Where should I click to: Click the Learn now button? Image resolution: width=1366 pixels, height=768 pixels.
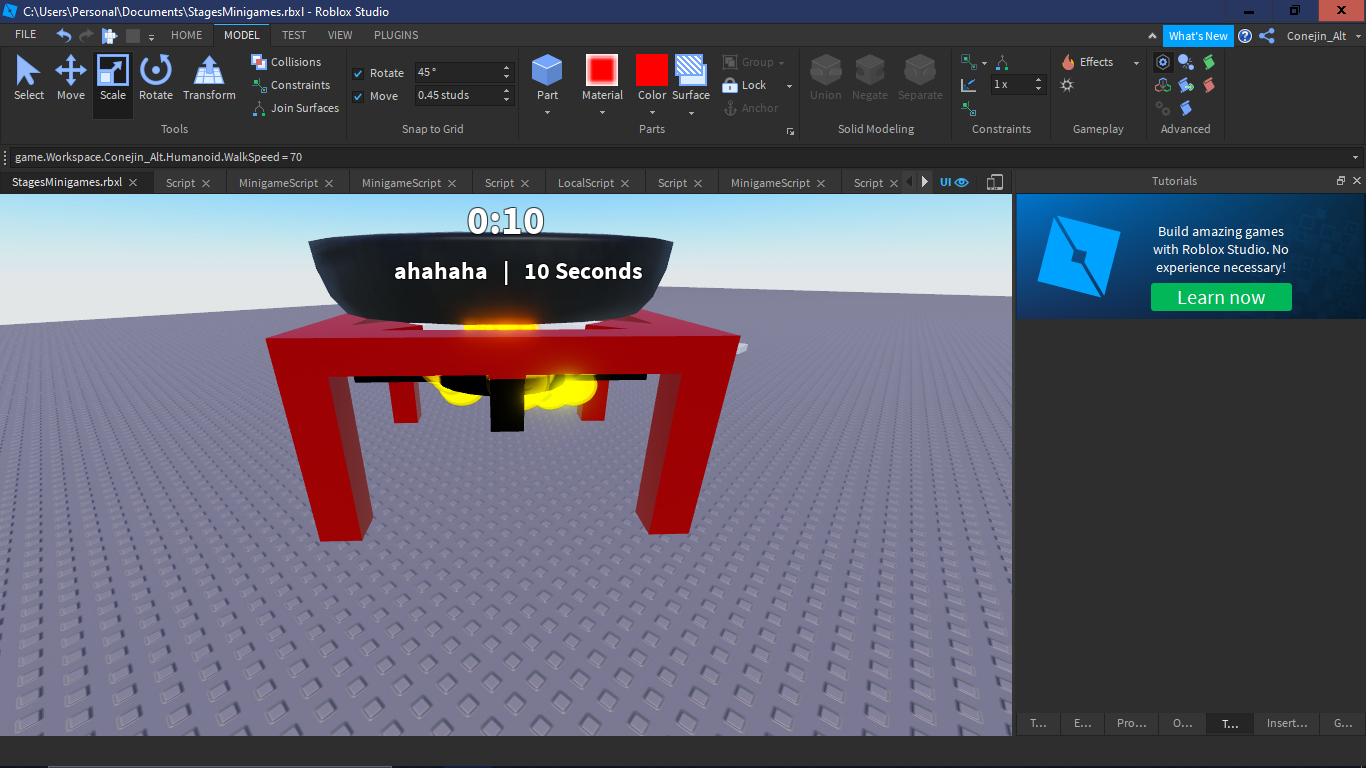[x=1221, y=297]
